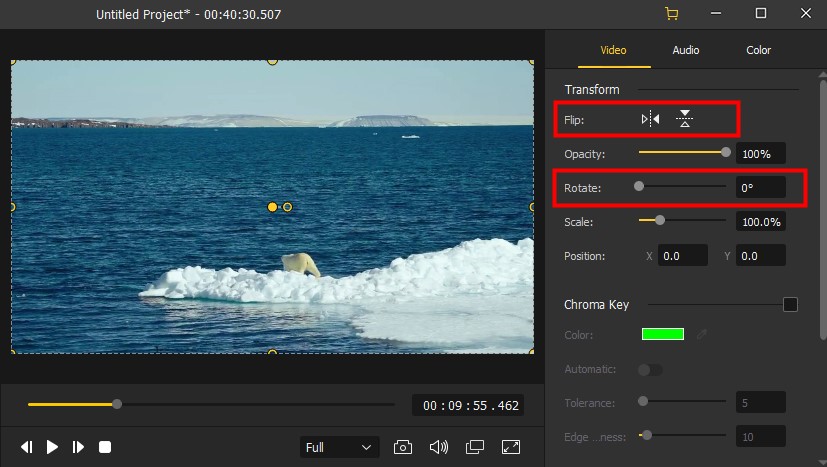The image size is (827, 467).
Task: Open the shopping cart purchase icon
Action: coord(671,14)
